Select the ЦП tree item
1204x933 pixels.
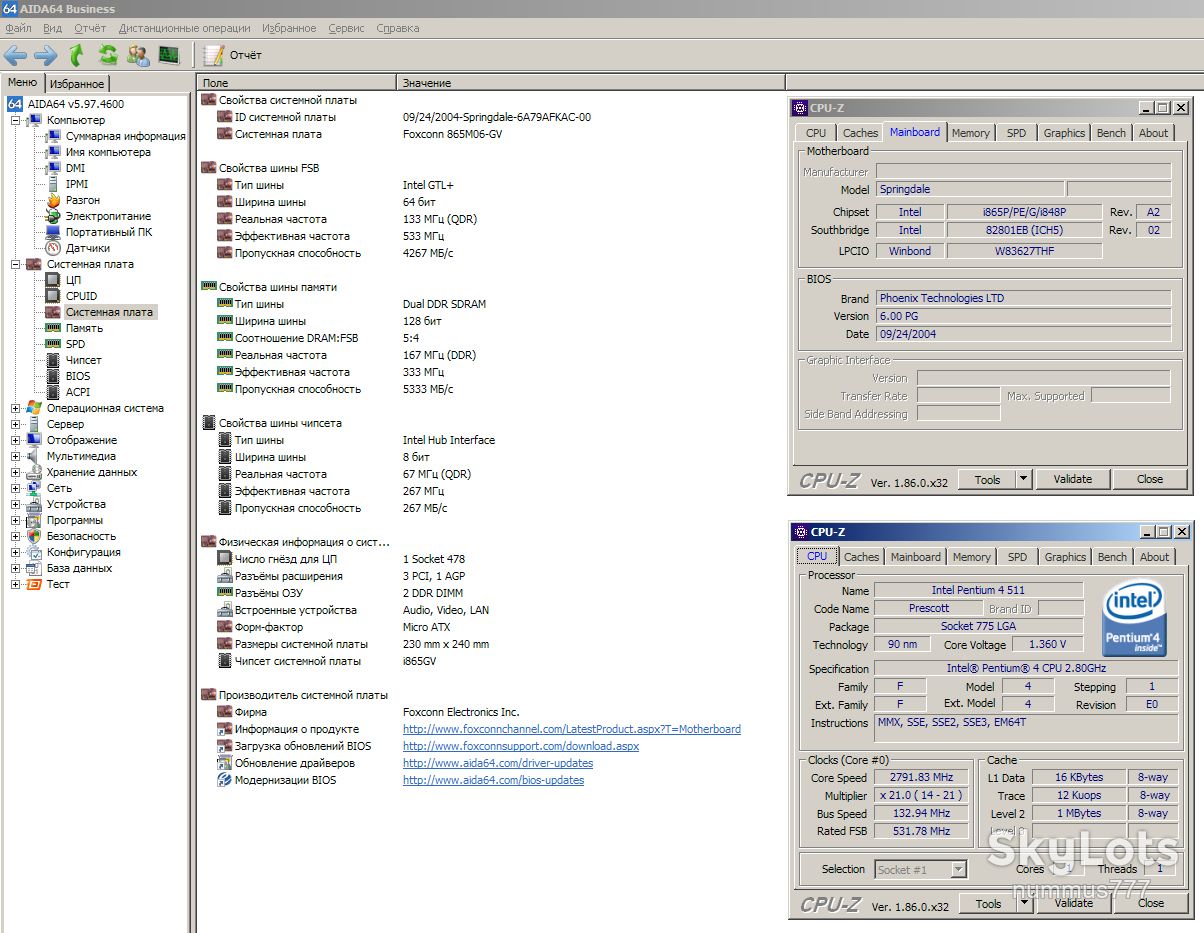[x=73, y=280]
